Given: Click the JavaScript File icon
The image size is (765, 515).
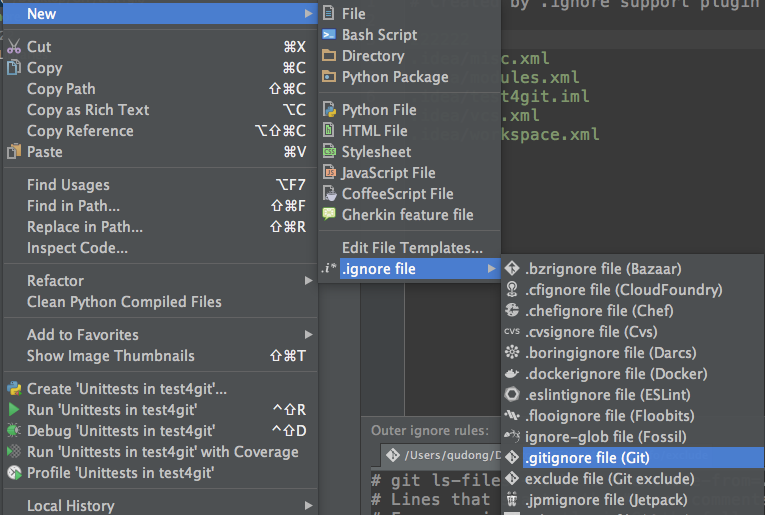Looking at the screenshot, I should [329, 173].
